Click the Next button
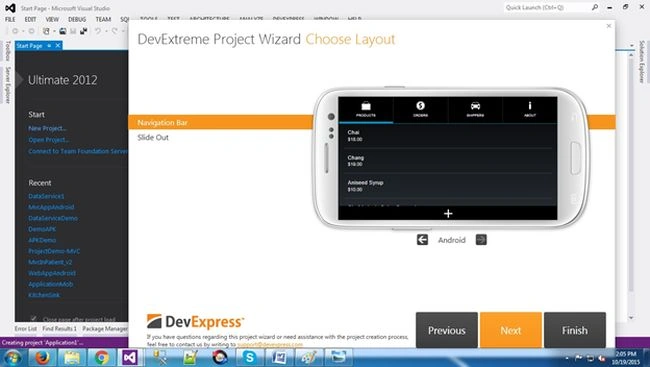650x367 pixels. [x=511, y=330]
